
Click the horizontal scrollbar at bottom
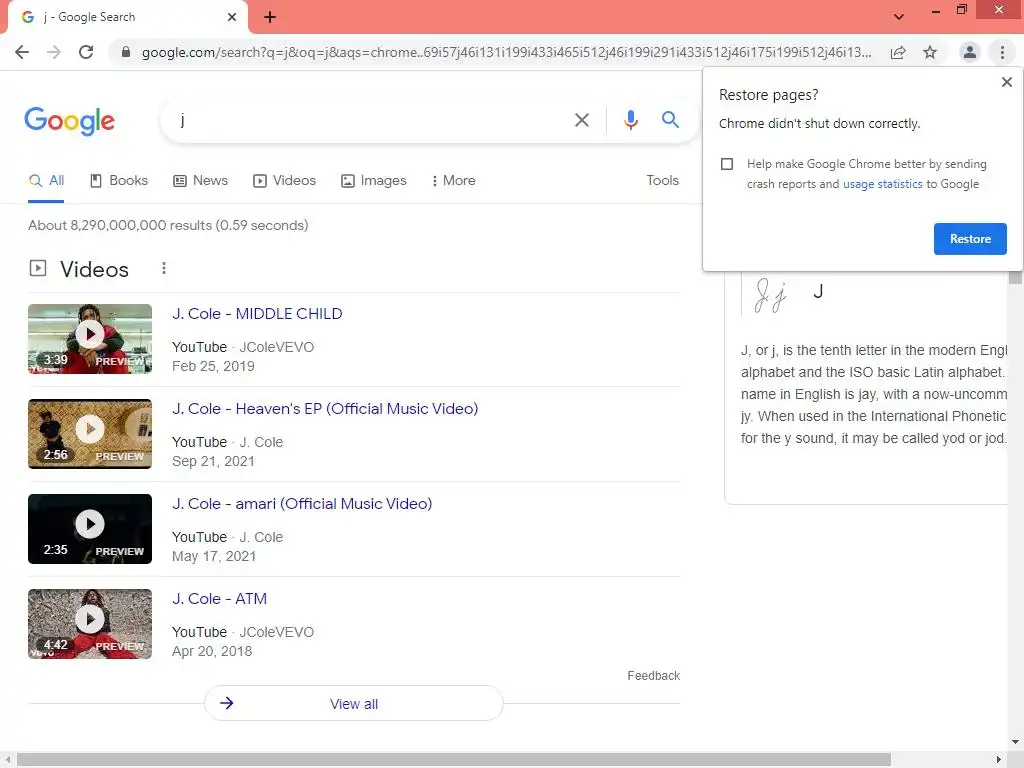(453, 760)
